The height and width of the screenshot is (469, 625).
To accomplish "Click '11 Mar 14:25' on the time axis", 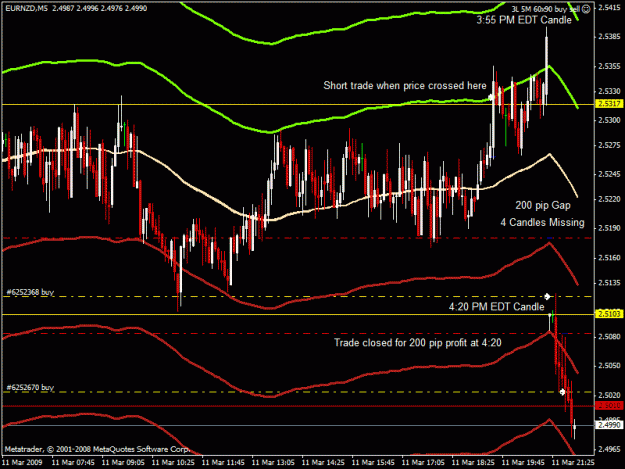I will pyautogui.click(x=323, y=463).
